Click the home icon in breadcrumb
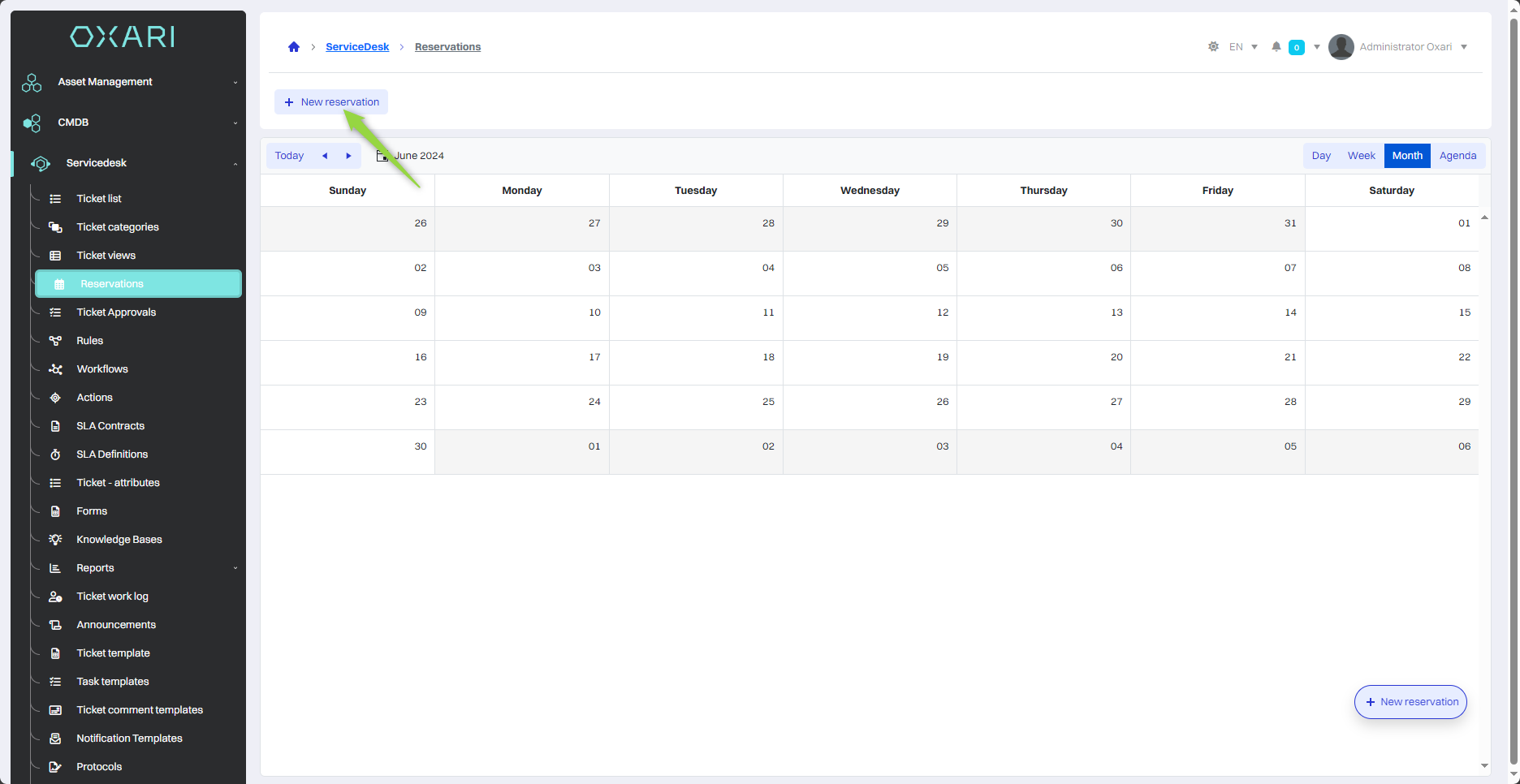This screenshot has width=1520, height=784. [294, 47]
